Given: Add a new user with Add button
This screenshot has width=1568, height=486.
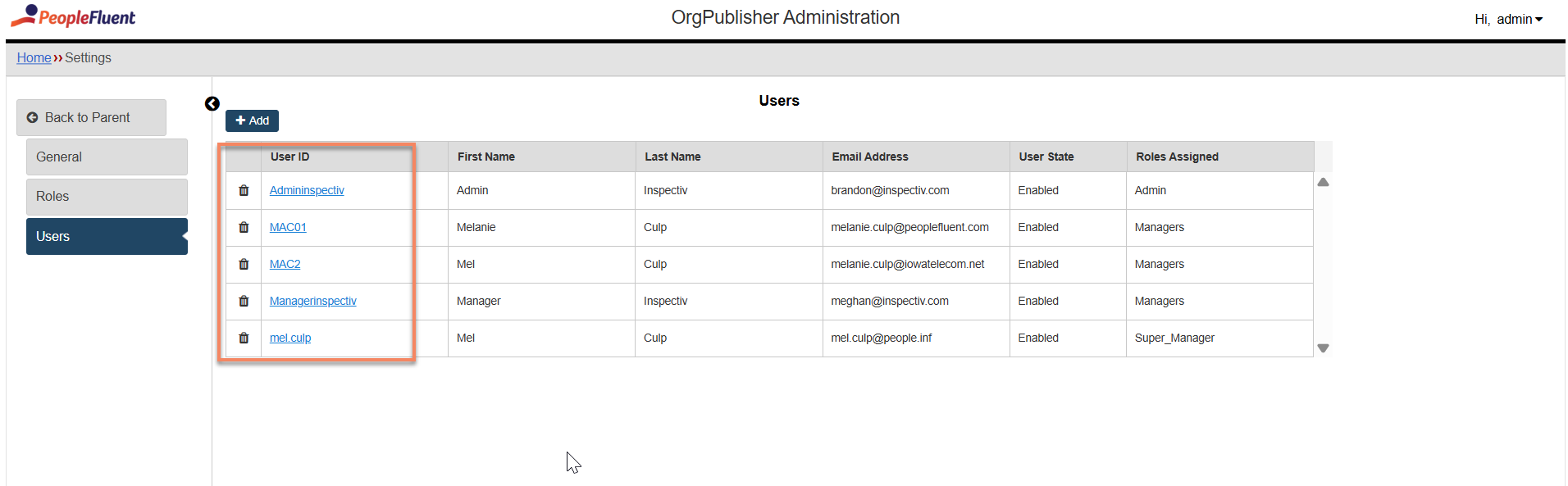Looking at the screenshot, I should 252,120.
